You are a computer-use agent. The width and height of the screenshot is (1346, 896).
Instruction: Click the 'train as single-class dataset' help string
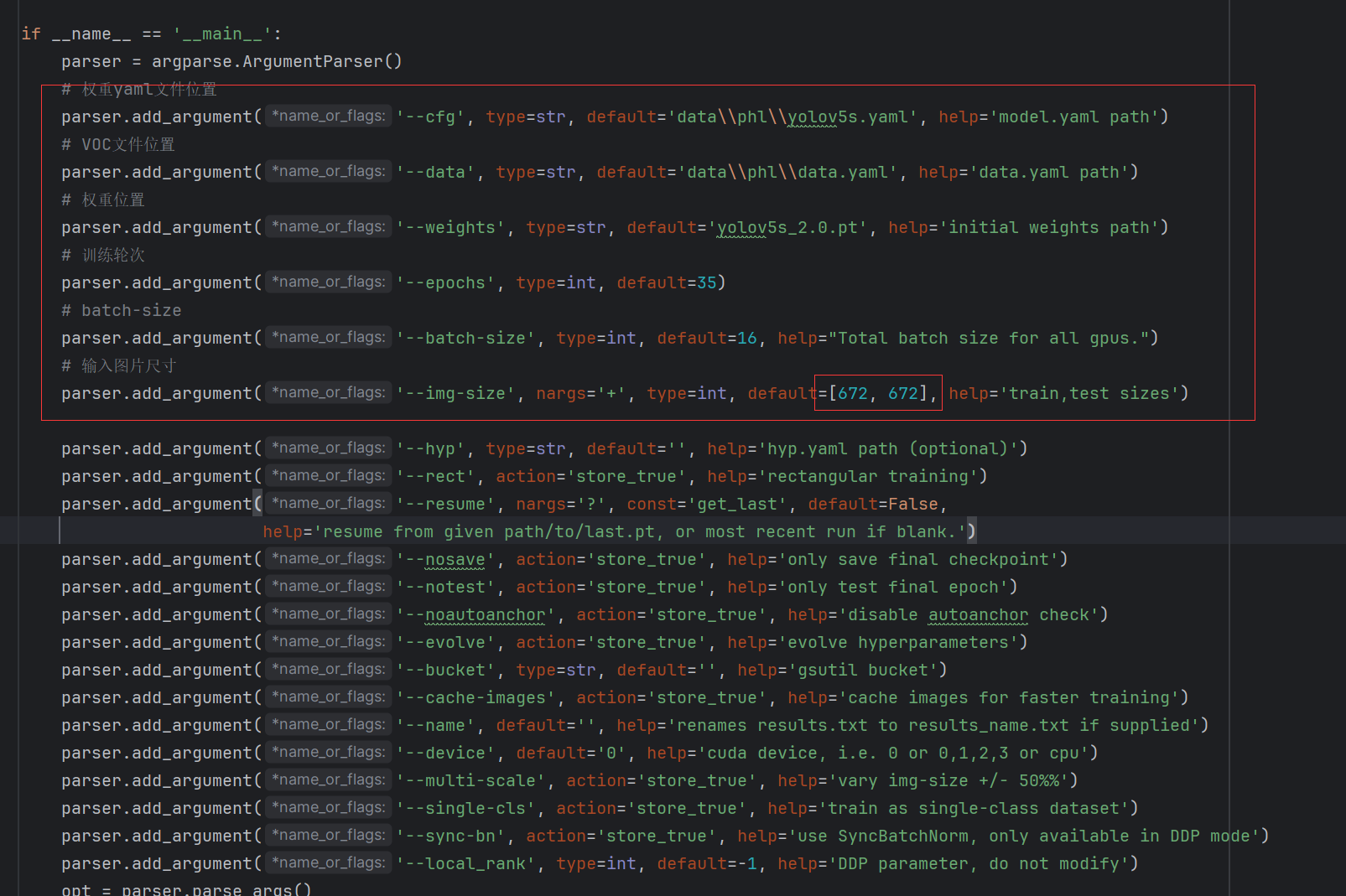[x=974, y=808]
